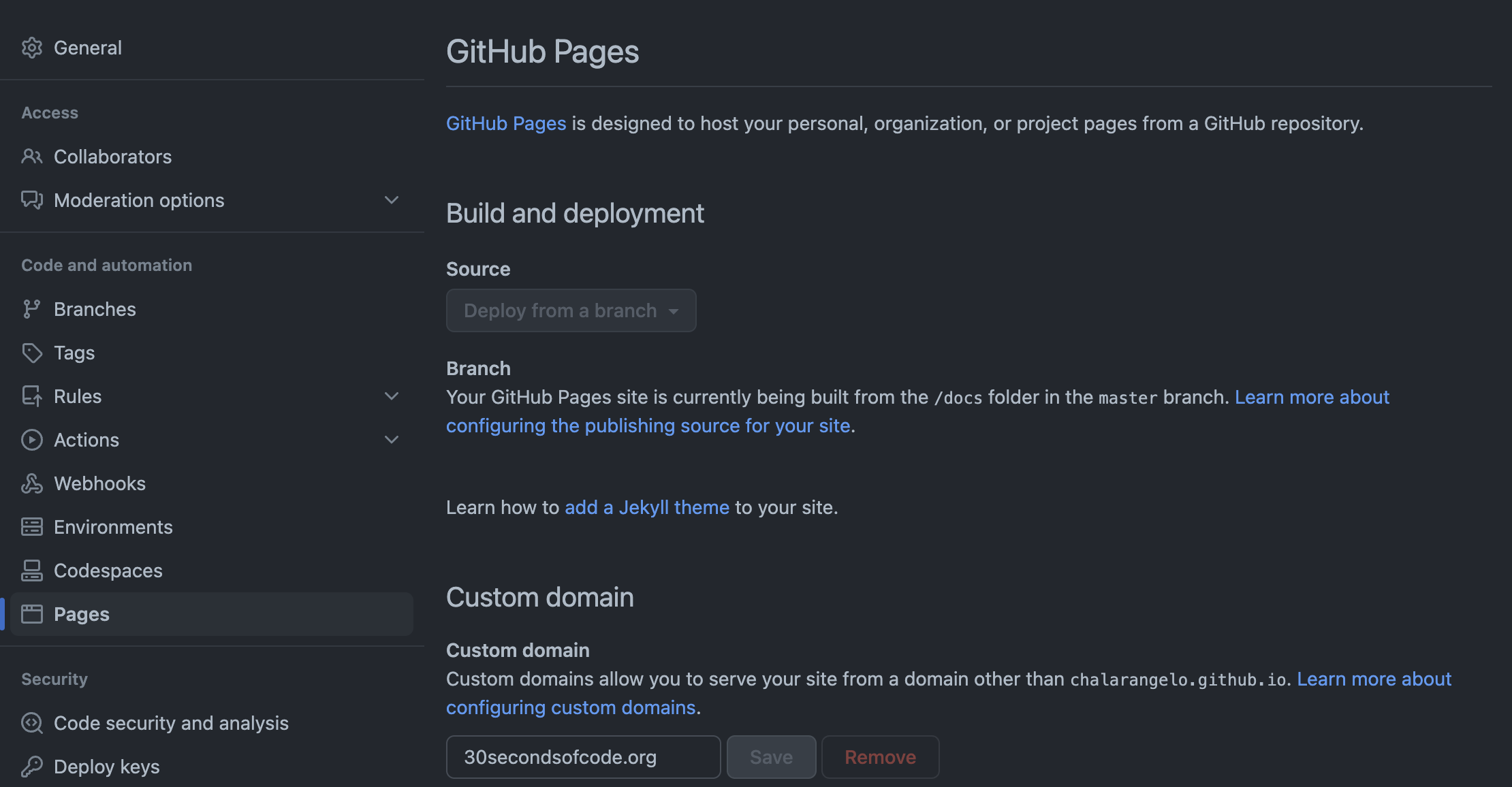Image resolution: width=1512 pixels, height=787 pixels.
Task: Click the custom domain input field
Action: (x=582, y=756)
